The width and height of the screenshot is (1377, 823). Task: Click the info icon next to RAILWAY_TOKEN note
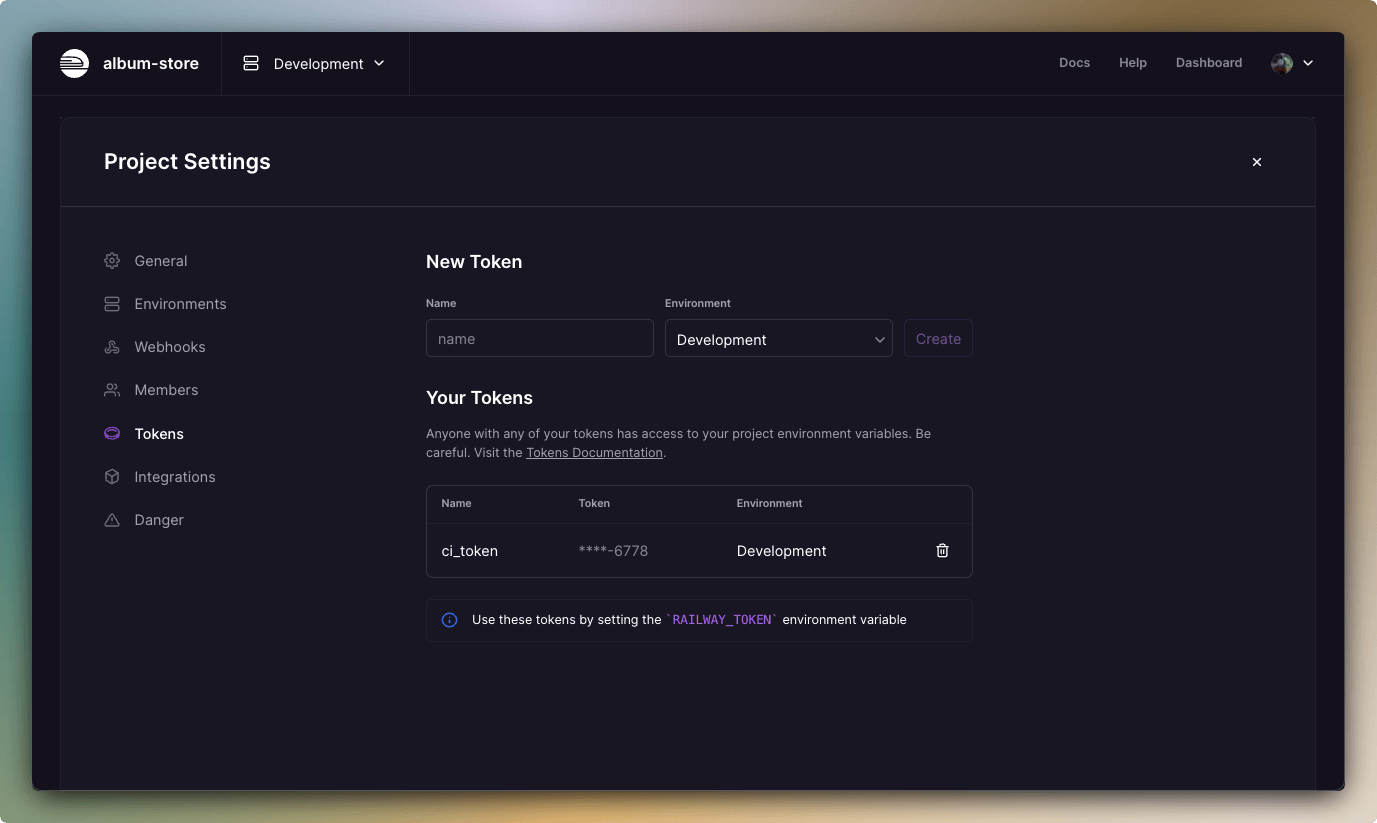pos(449,620)
